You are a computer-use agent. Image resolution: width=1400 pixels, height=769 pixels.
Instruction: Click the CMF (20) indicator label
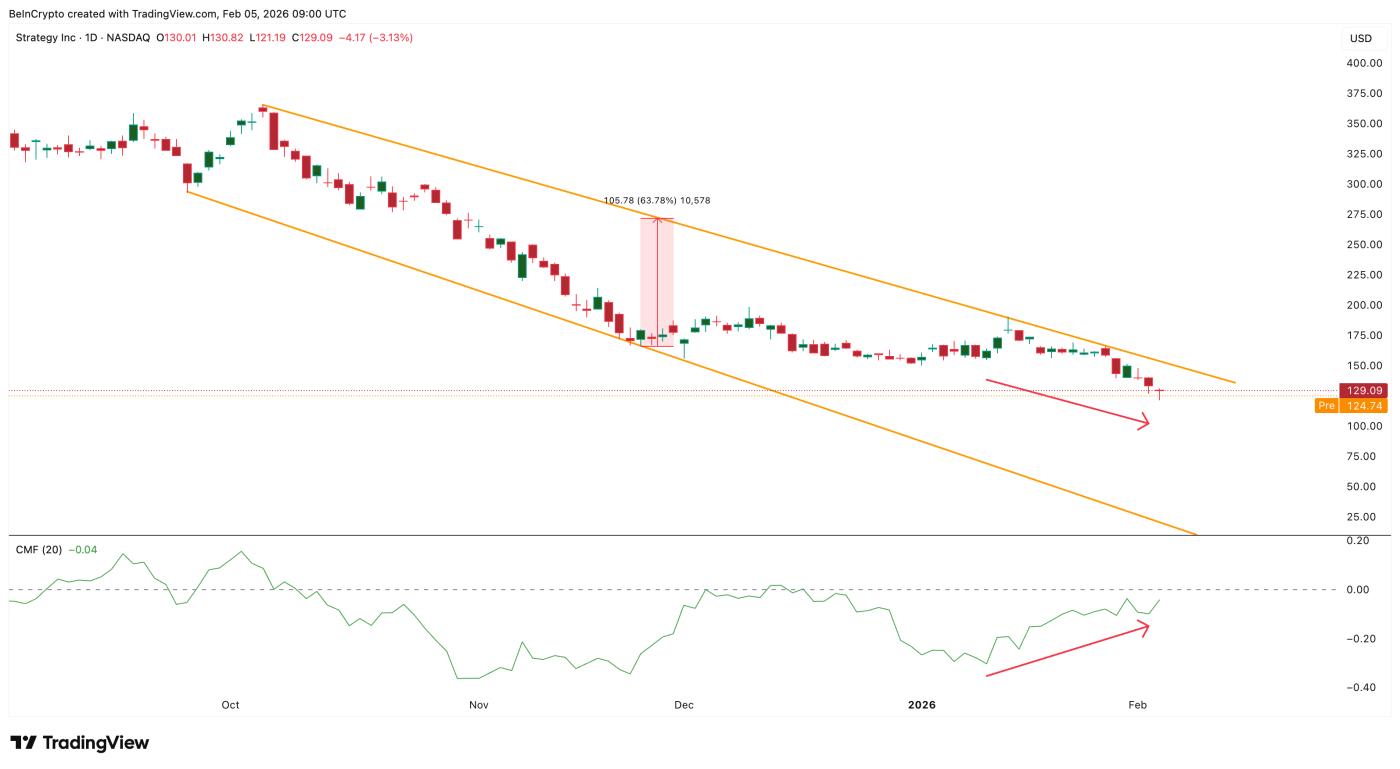[39, 549]
